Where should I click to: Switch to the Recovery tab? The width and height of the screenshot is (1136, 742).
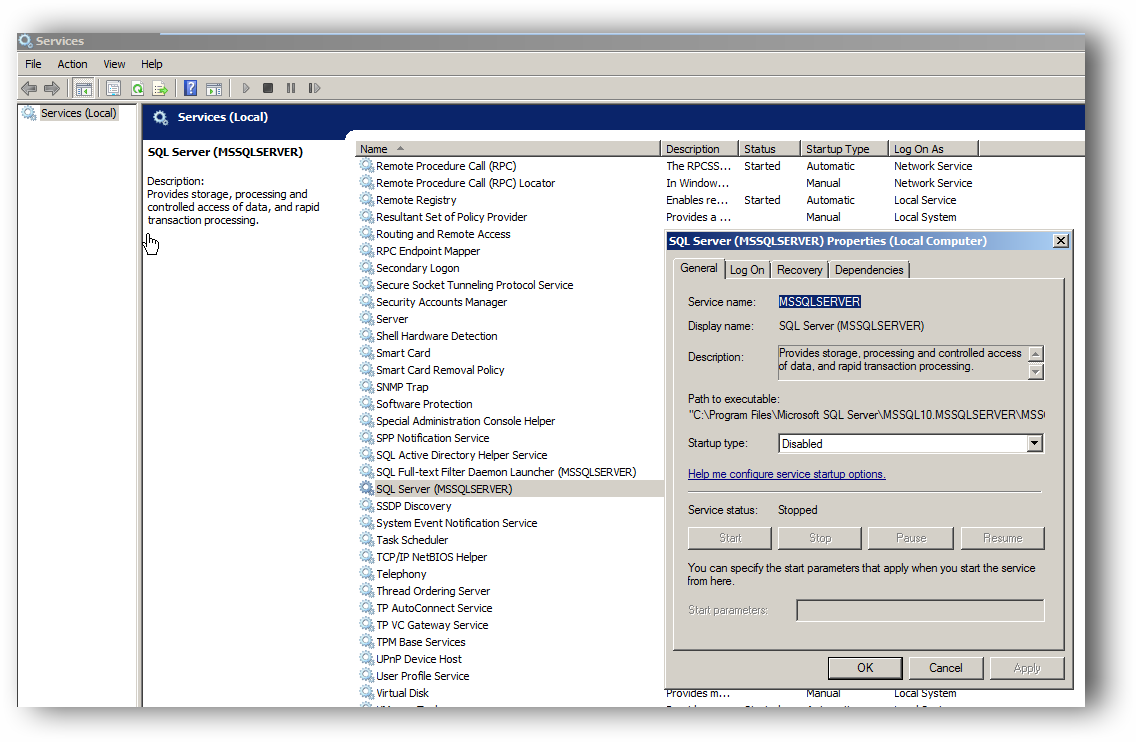800,270
